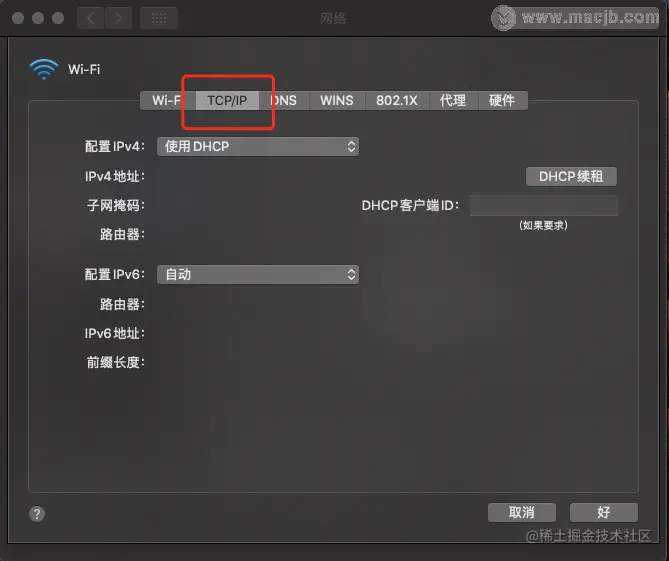Click the back arrow in the toolbar
Screen dimensions: 669x561
(90, 18)
